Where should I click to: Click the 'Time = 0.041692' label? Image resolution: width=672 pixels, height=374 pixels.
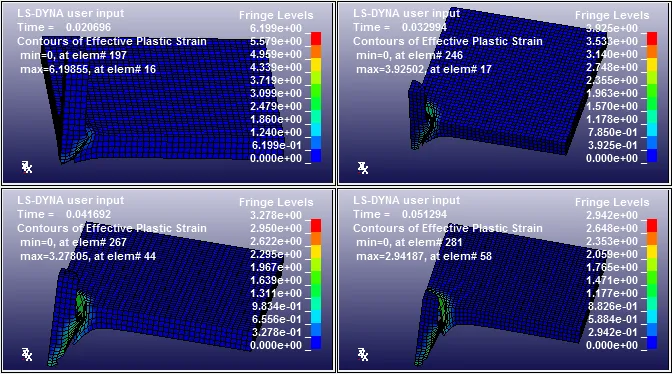(x=64, y=214)
